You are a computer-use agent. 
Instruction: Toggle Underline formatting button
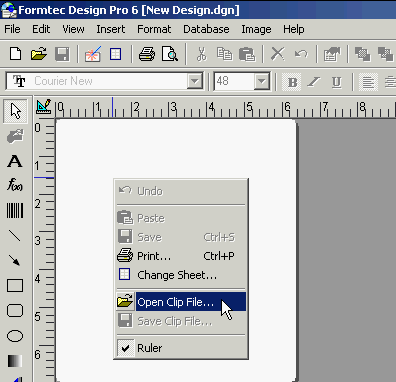(336, 82)
